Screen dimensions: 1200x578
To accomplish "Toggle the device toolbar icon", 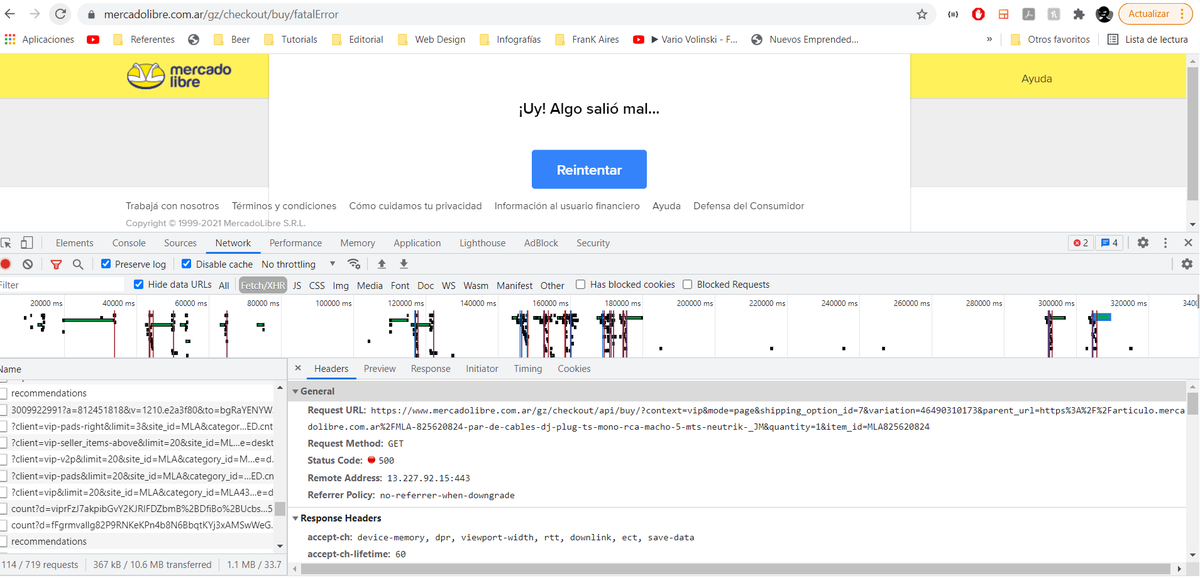I will [x=27, y=243].
